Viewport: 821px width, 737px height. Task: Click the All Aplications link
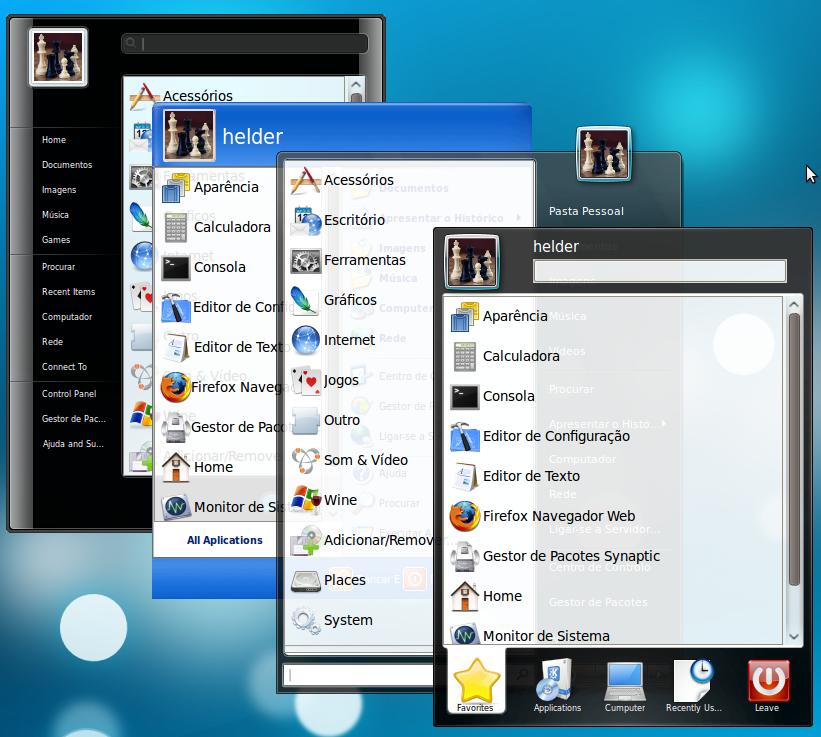(222, 540)
